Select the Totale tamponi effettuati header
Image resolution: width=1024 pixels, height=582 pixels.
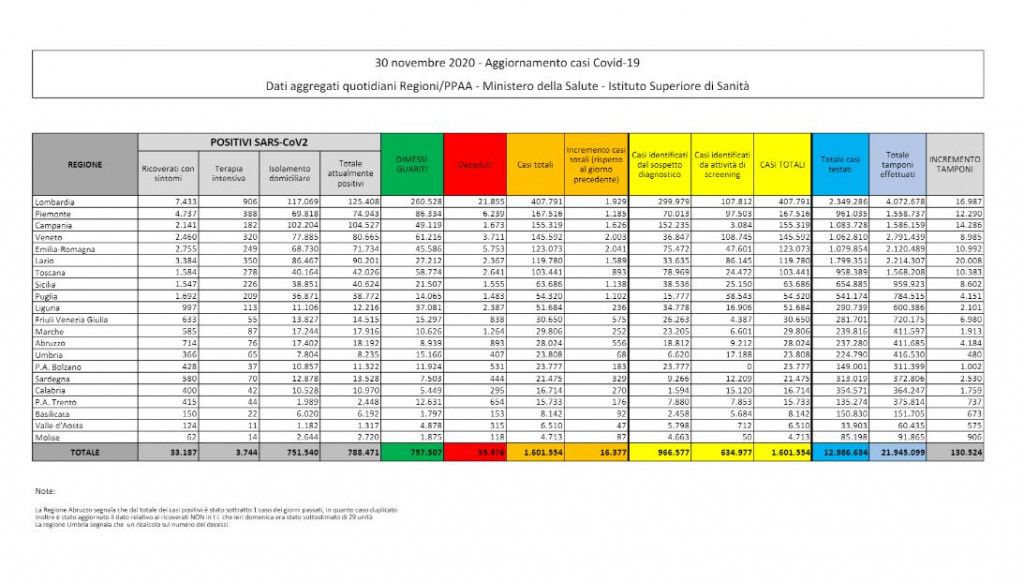pos(897,164)
